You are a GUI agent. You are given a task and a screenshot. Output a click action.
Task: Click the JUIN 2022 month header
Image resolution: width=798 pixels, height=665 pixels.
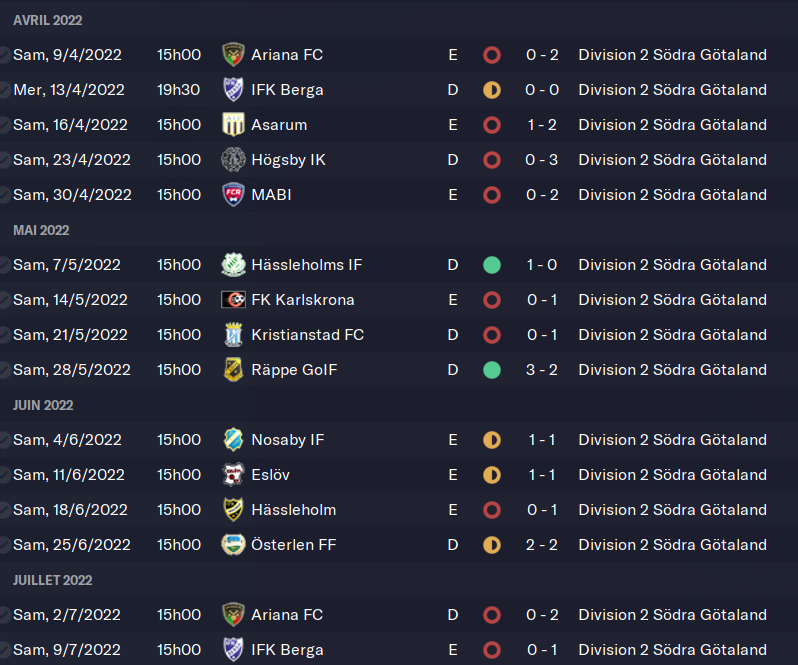click(43, 405)
